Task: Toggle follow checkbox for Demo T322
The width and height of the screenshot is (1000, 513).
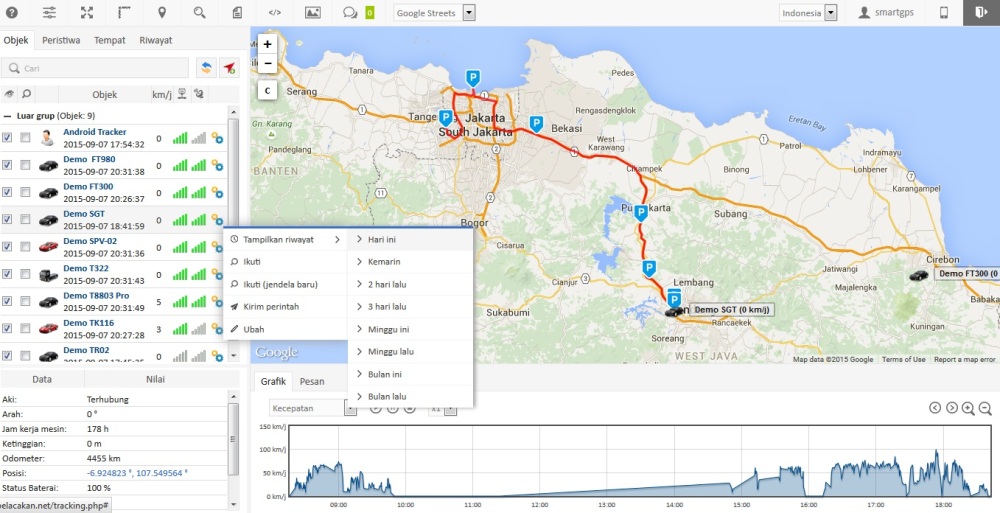Action: point(26,274)
